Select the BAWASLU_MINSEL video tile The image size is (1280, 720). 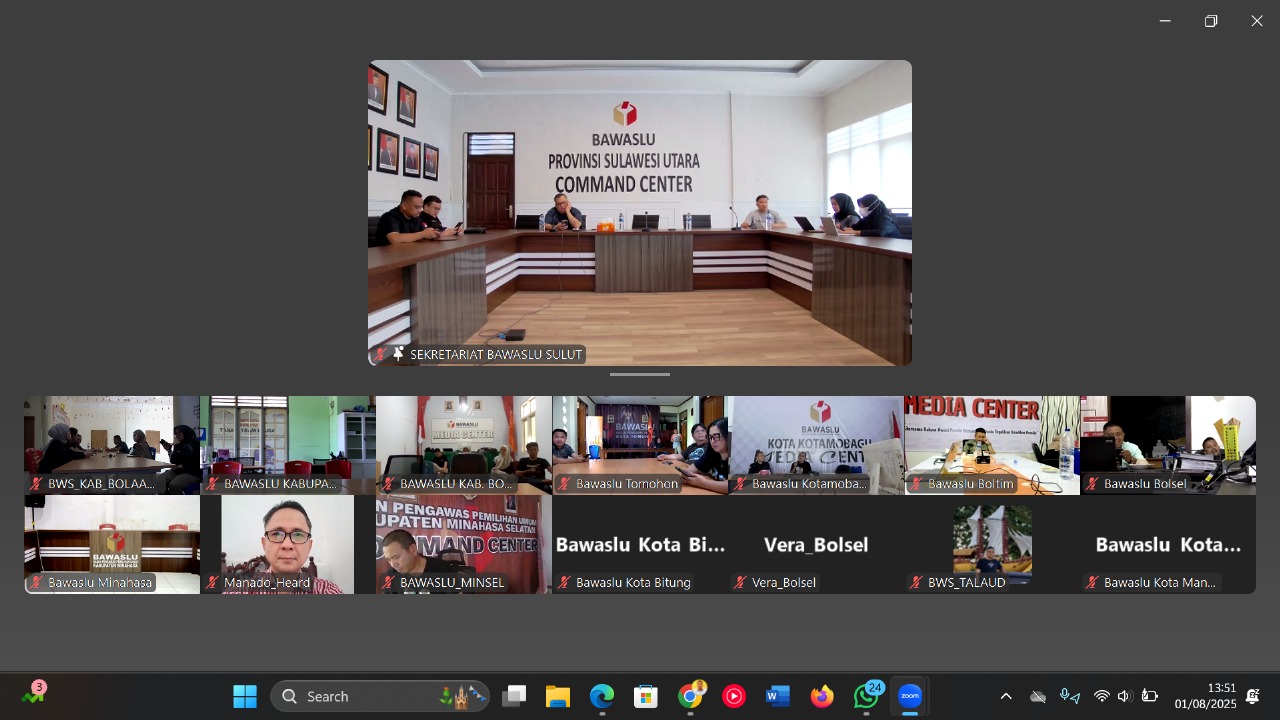[x=464, y=544]
